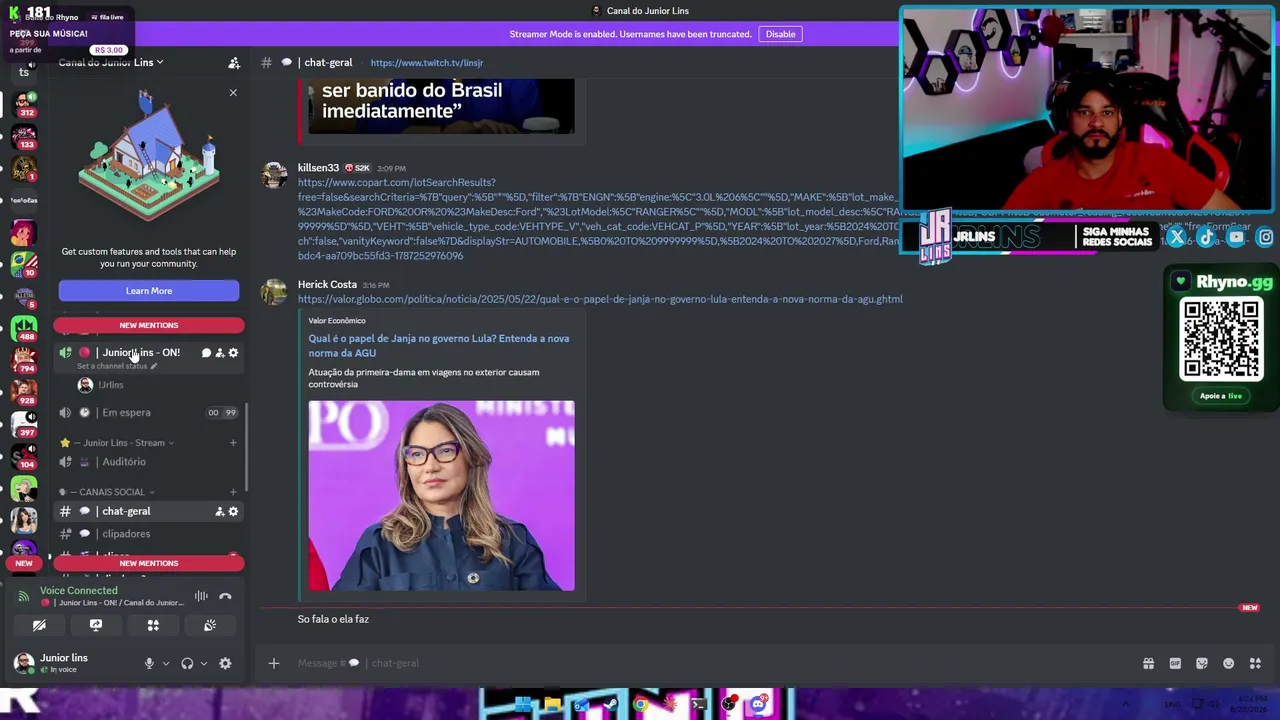Disable Streamer Mode
This screenshot has height=720, width=1280.
click(780, 34)
